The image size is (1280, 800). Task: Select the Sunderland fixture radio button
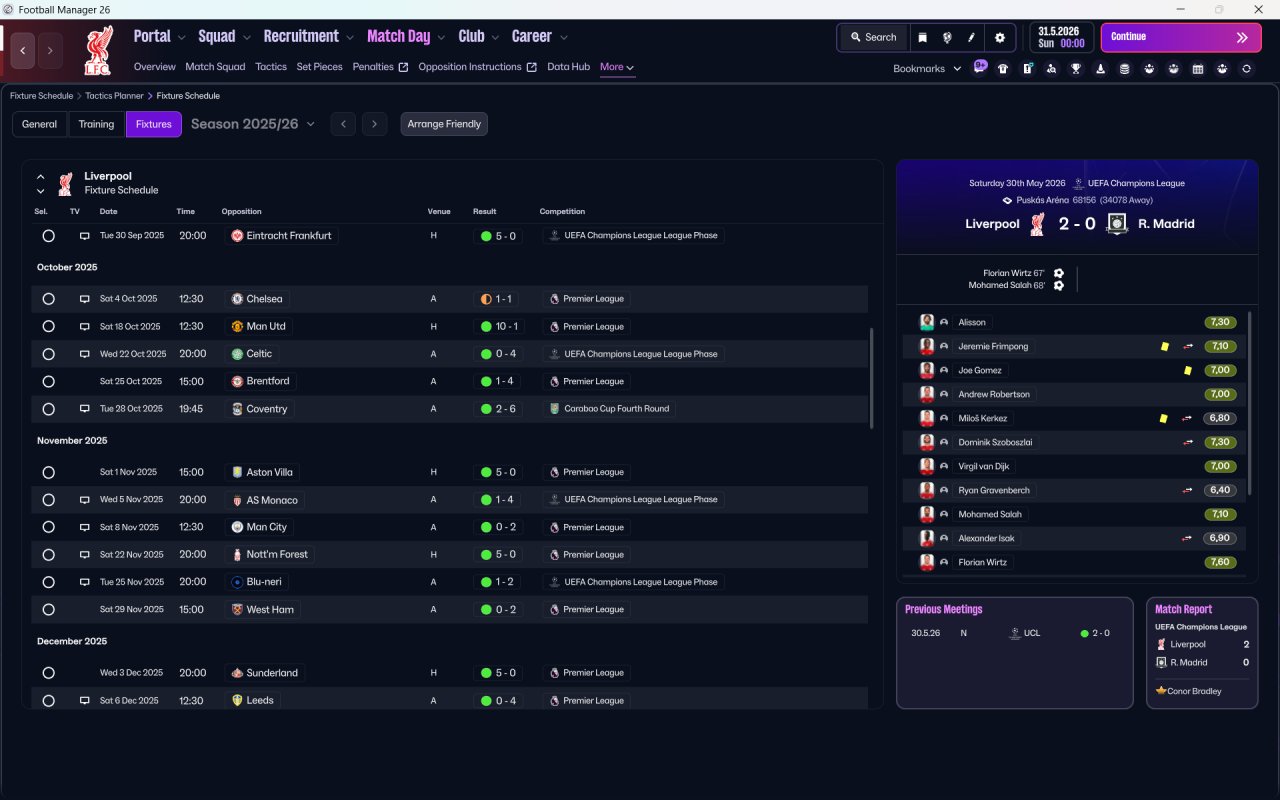coord(48,673)
